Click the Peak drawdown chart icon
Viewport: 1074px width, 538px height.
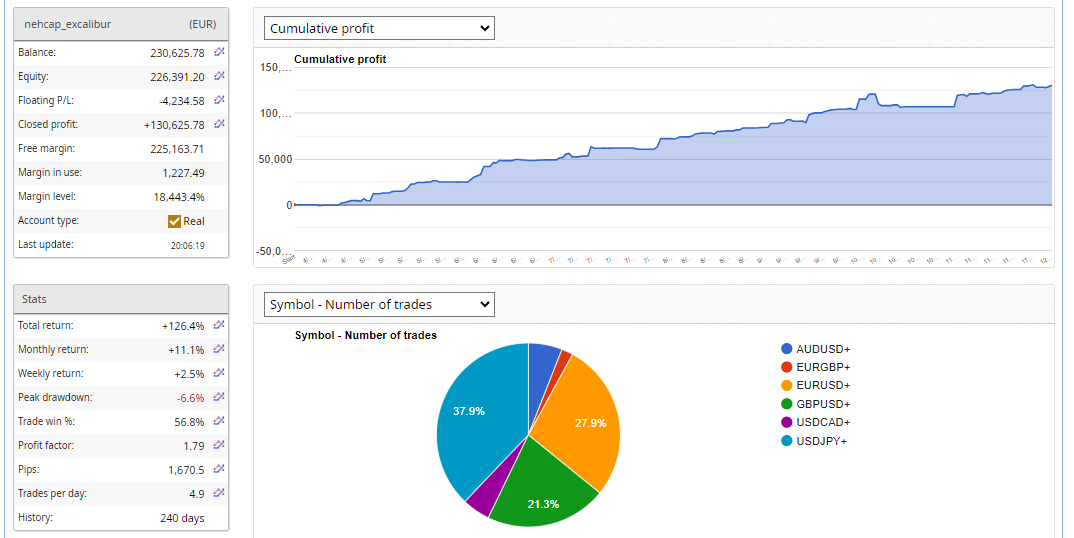click(x=219, y=397)
